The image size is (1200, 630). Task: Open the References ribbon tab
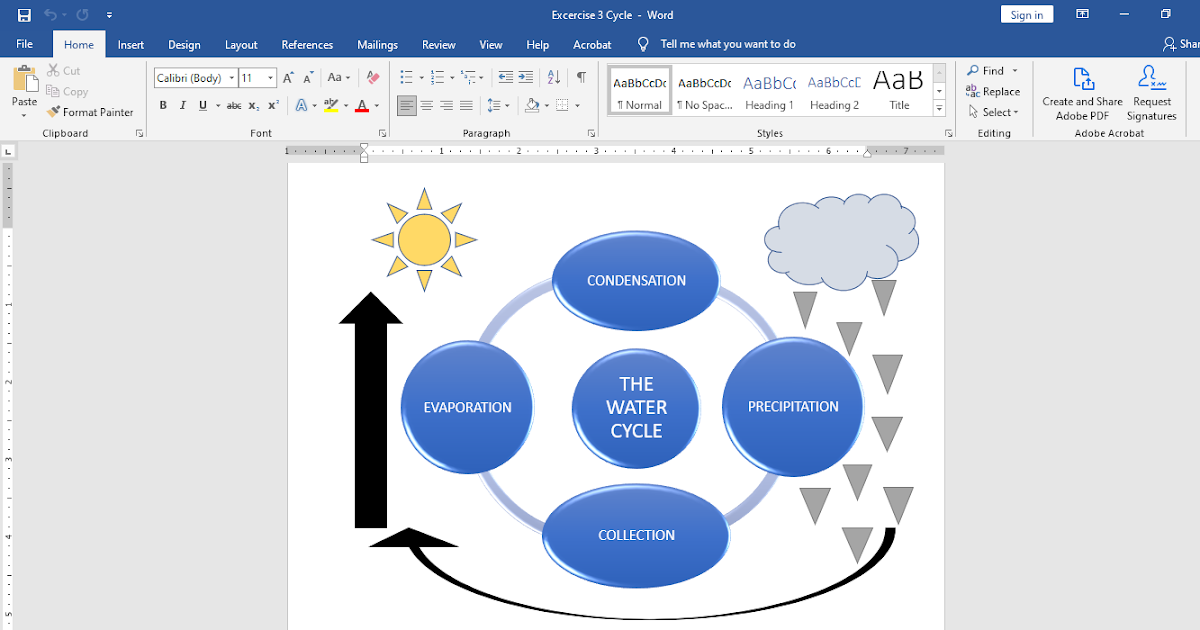point(307,44)
